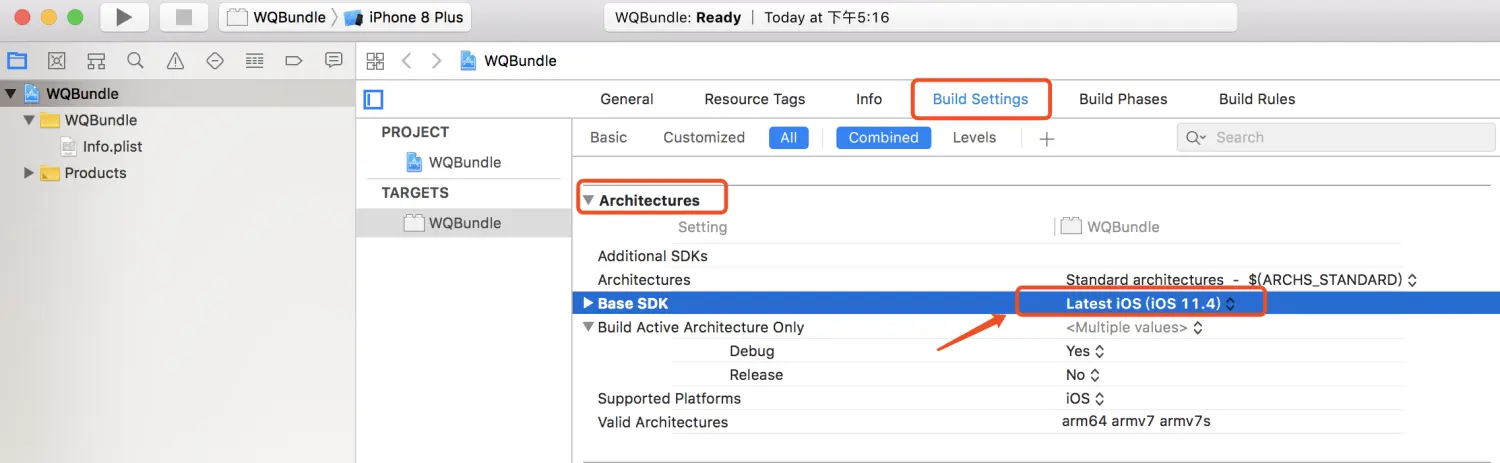Image resolution: width=1500 pixels, height=463 pixels.
Task: Change Debug value Yes popup
Action: point(1085,351)
